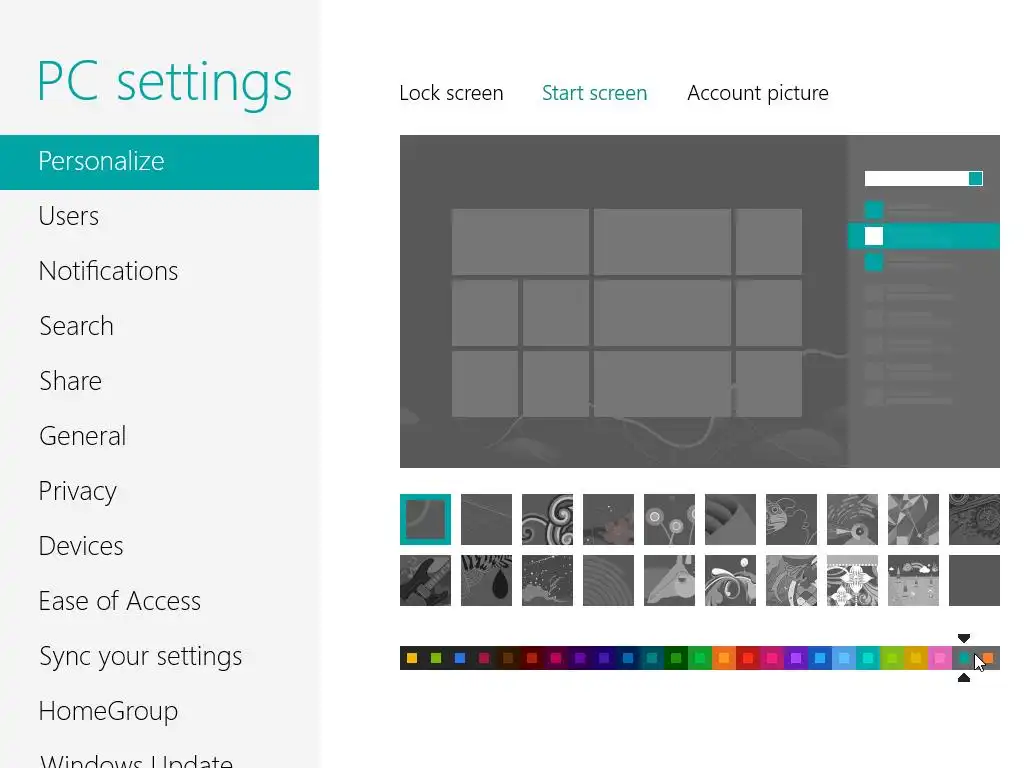The image size is (1024, 768).
Task: Choose the concentric circles background thumbnail
Action: 609,581
